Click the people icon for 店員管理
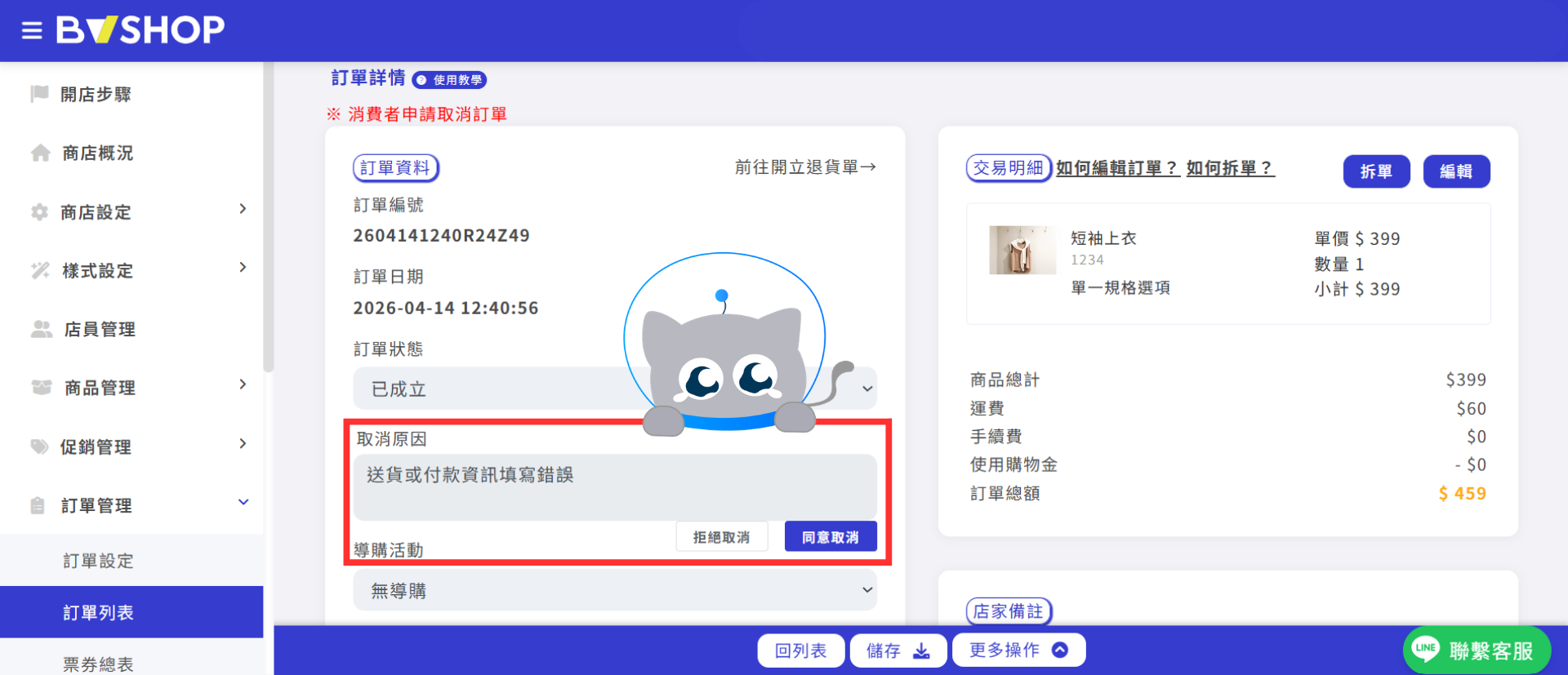Viewport: 1568px width, 675px height. (x=41, y=329)
